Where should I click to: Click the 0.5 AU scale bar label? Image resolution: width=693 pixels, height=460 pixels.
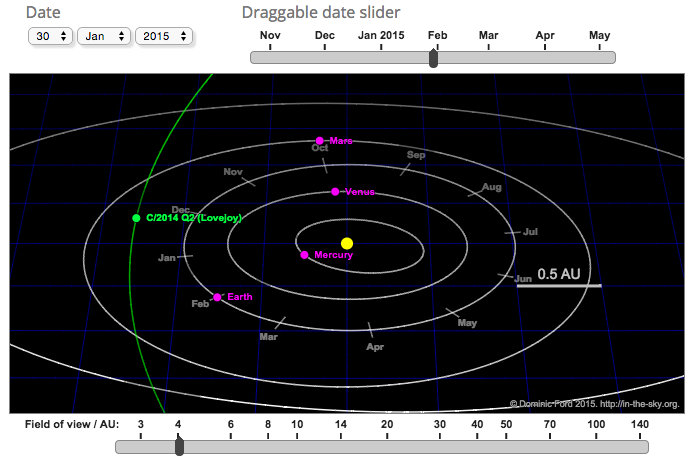tap(559, 273)
